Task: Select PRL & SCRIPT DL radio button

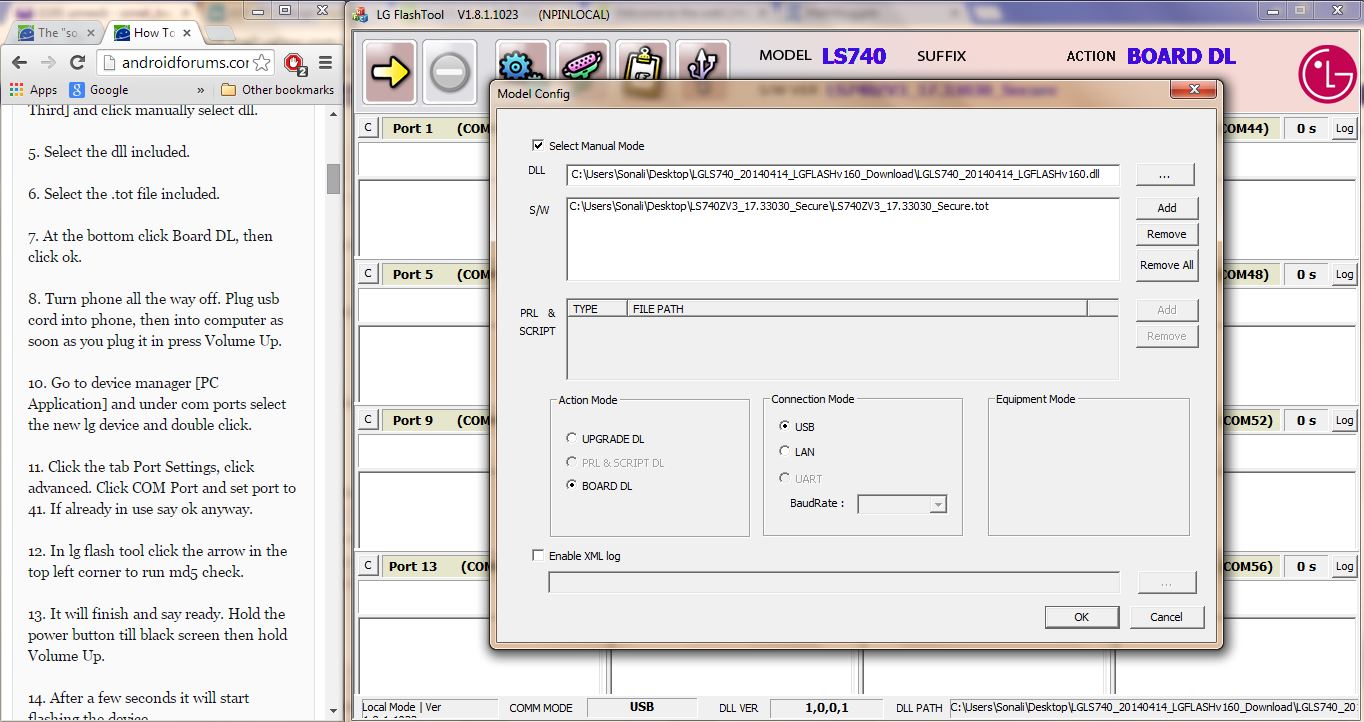Action: click(x=571, y=462)
